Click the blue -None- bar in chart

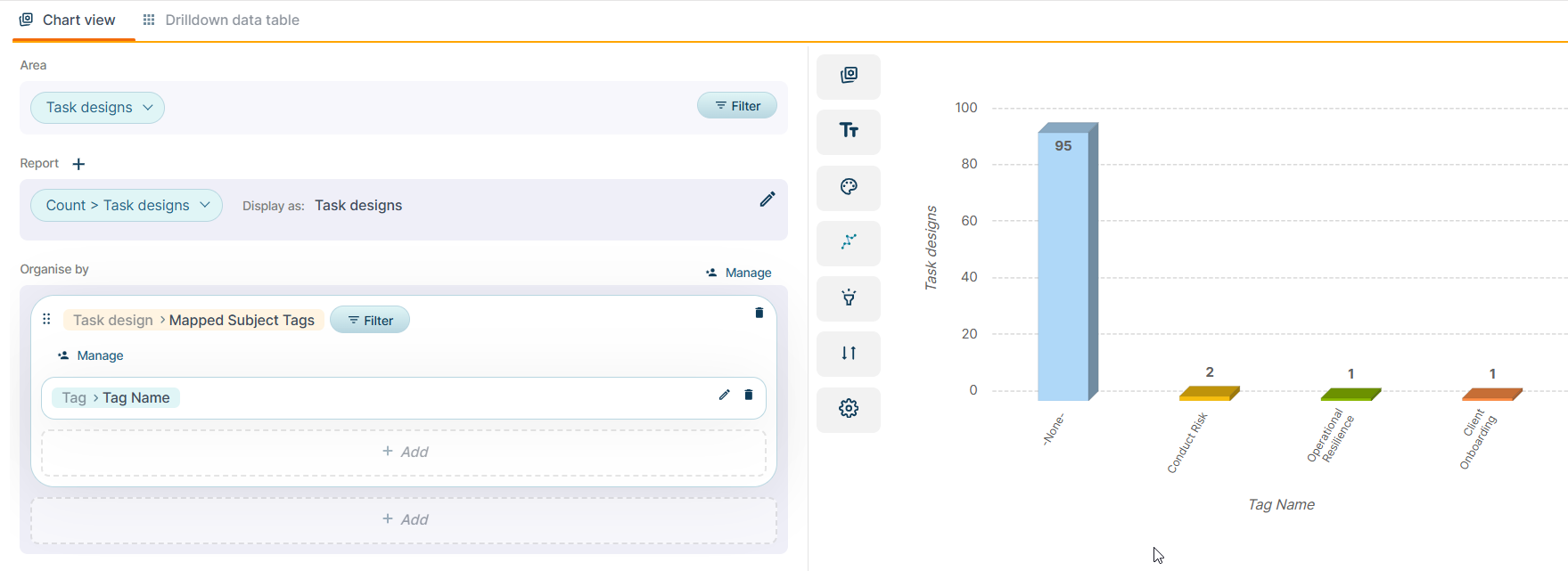click(x=1063, y=267)
